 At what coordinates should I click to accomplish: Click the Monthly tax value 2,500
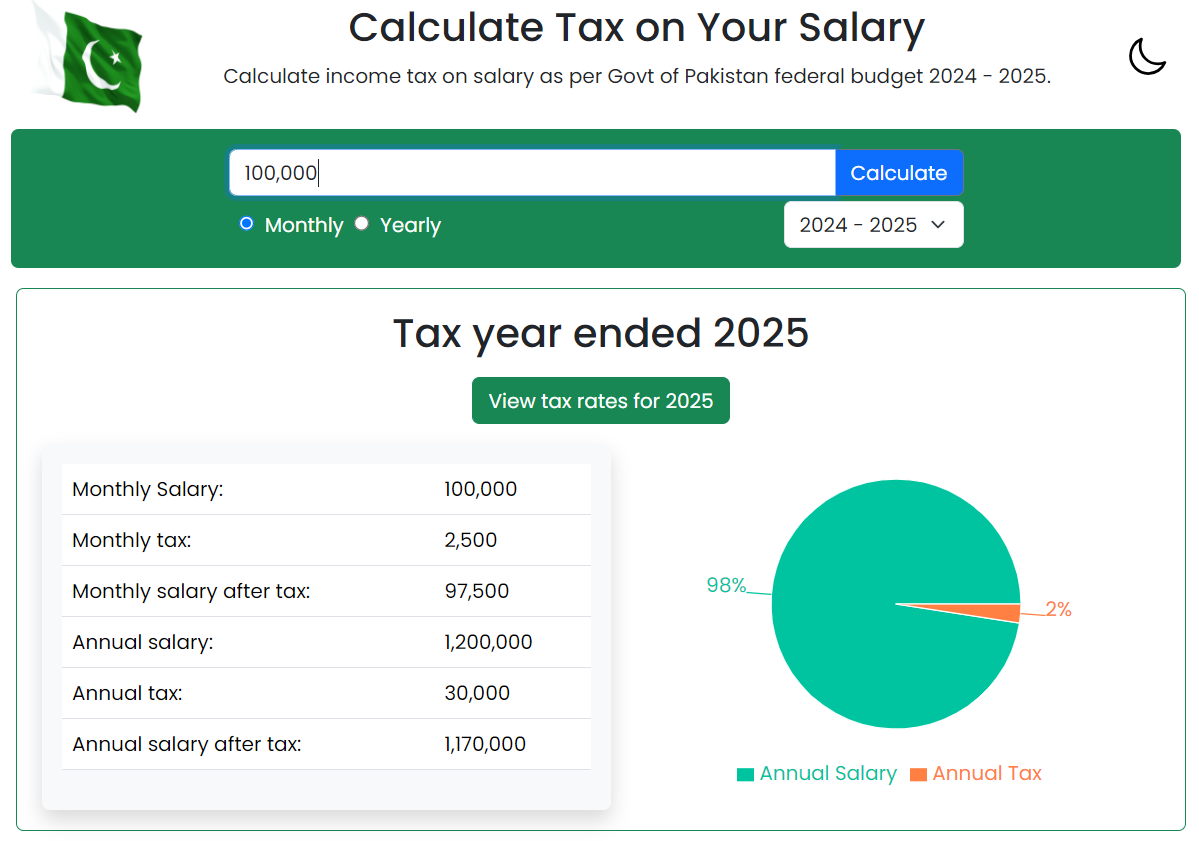pyautogui.click(x=471, y=541)
